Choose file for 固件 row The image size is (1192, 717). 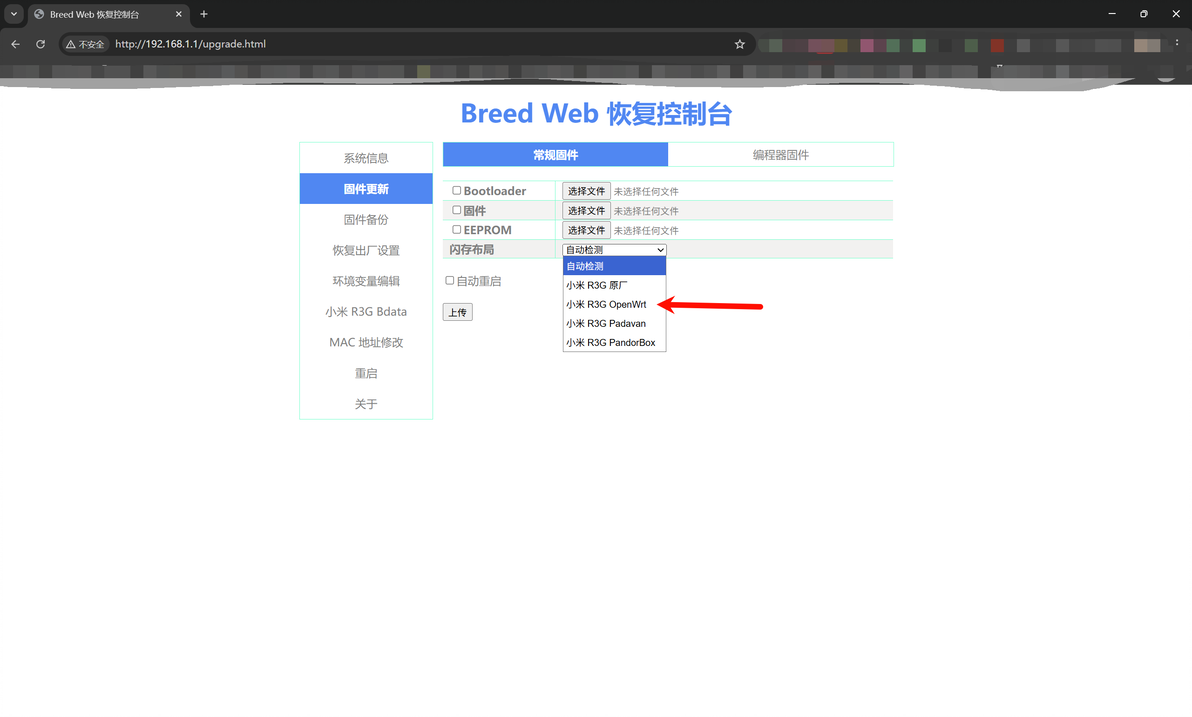point(586,211)
